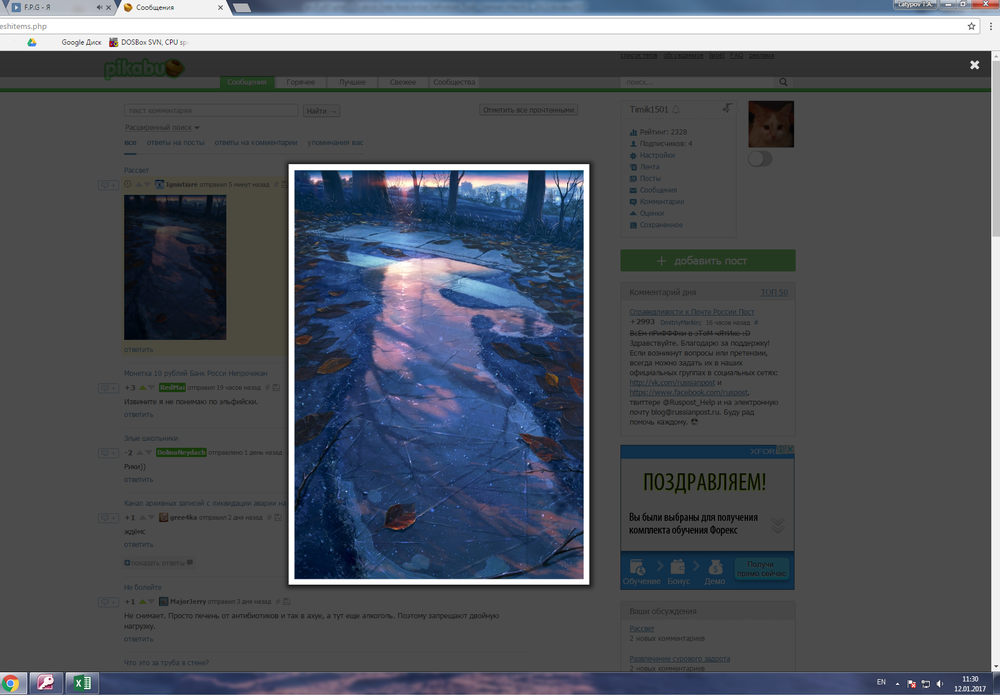
Task: Click ответить under Ignistiare's image comment
Action: [x=138, y=350]
